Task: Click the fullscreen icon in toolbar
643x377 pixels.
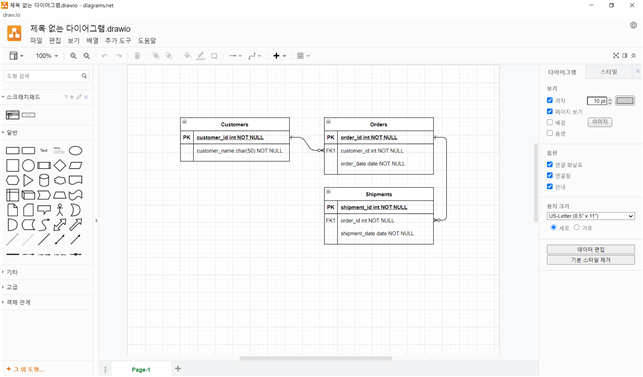Action: click(x=616, y=55)
